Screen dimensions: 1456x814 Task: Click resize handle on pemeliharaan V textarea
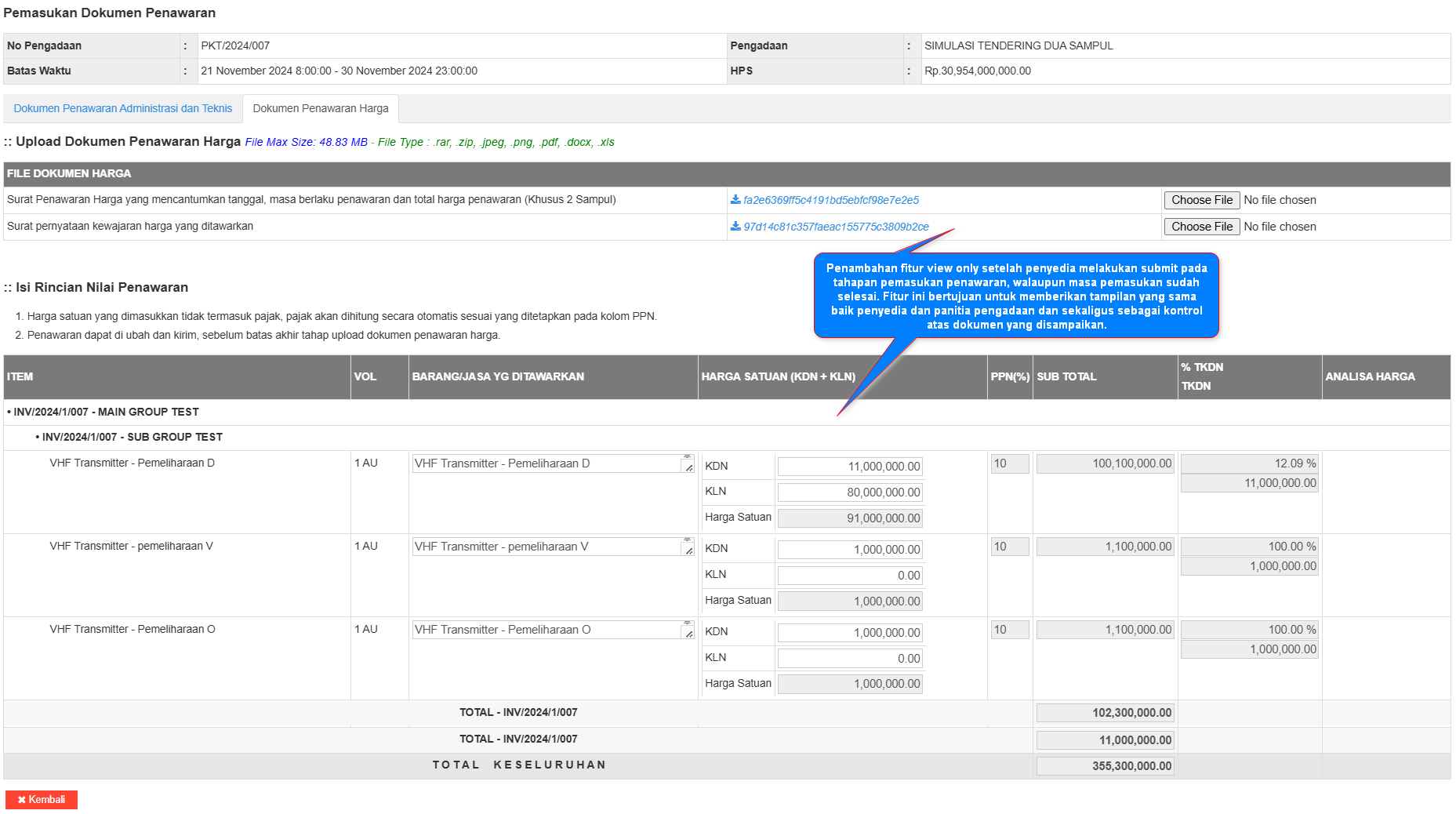click(x=688, y=551)
